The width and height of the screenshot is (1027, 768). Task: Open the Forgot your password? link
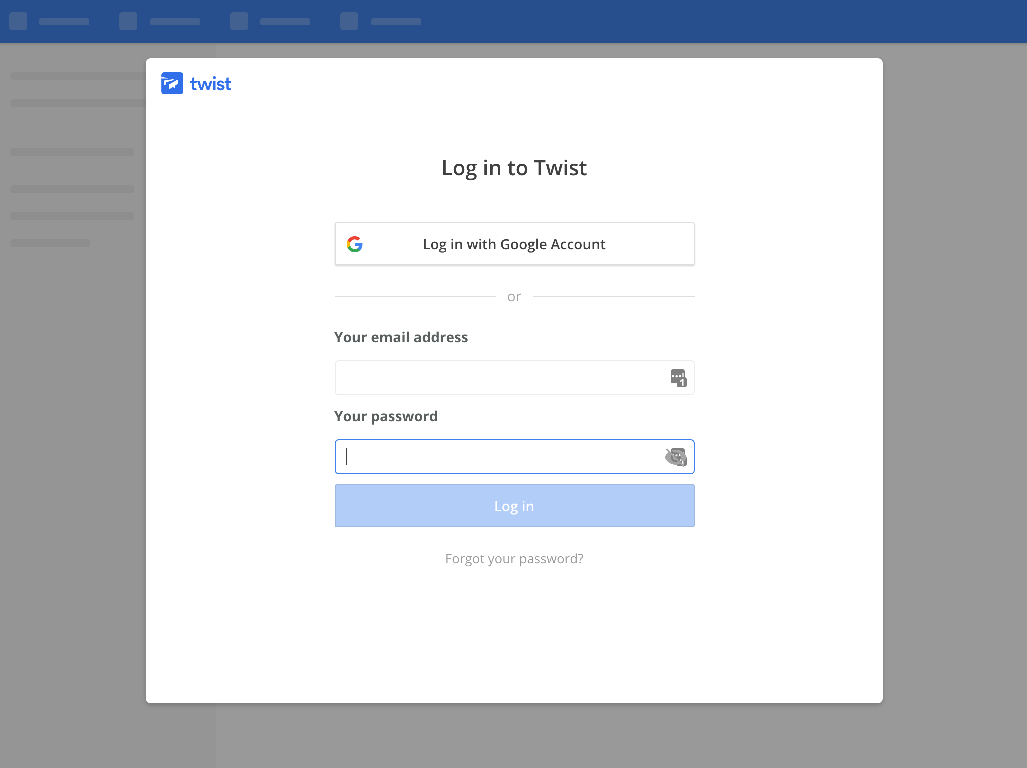pos(514,558)
